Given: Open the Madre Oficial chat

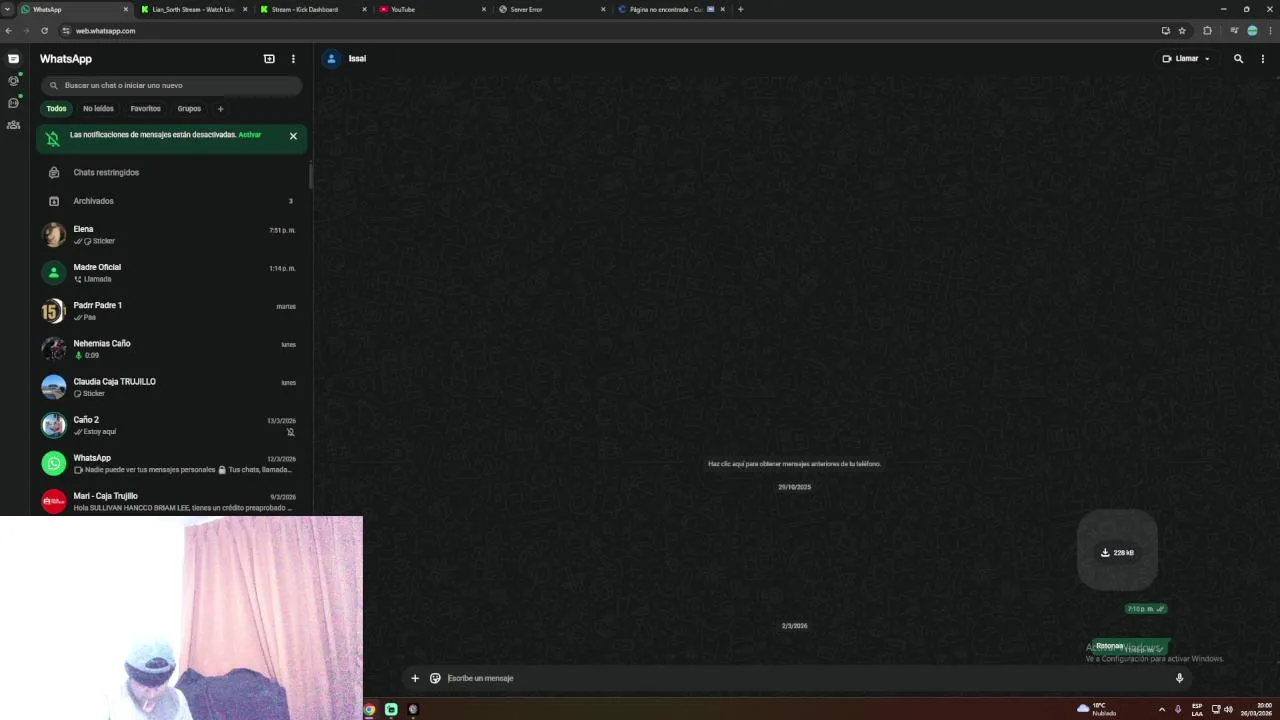Looking at the screenshot, I should coord(172,273).
